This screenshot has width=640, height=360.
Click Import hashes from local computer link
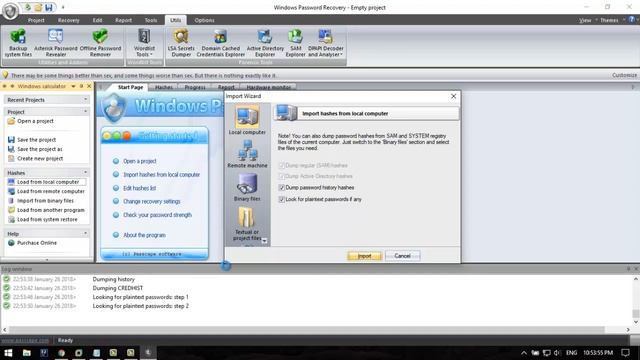(162, 175)
